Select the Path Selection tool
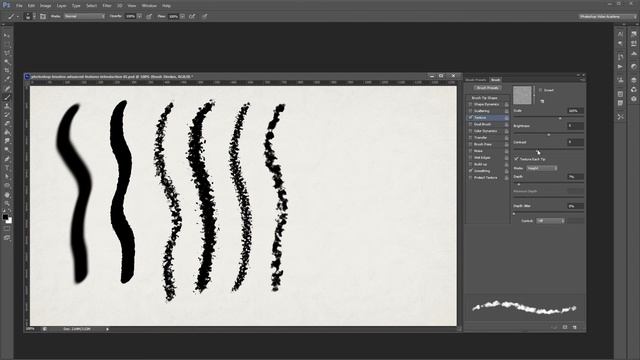Image resolution: width=640 pixels, height=360 pixels. [7, 176]
